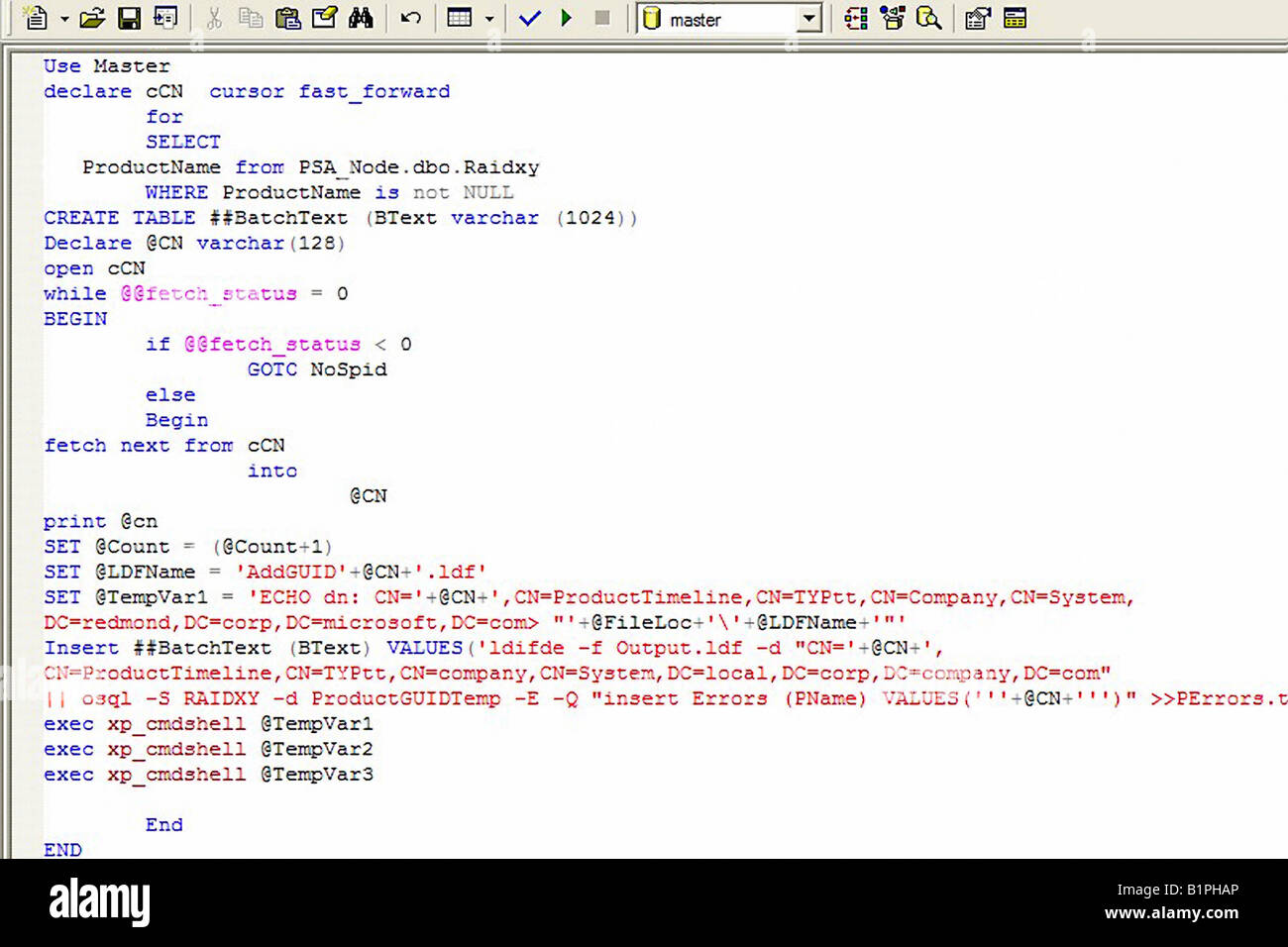Run the query with the green play button

566,18
